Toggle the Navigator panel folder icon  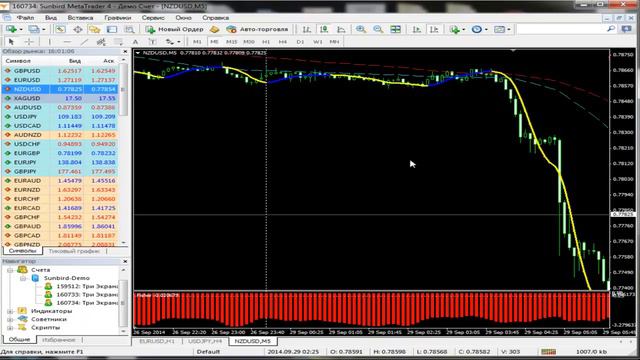coord(95,29)
